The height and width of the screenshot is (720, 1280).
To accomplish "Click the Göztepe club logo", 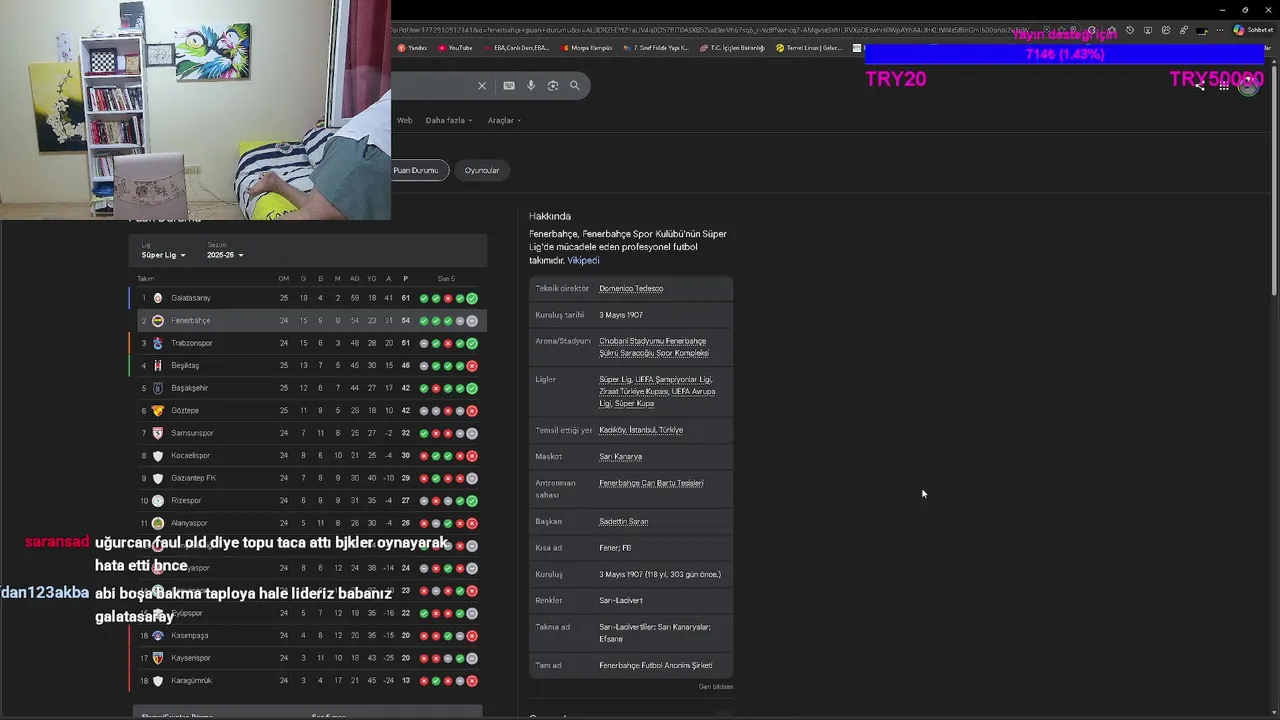I will click(x=157, y=411).
